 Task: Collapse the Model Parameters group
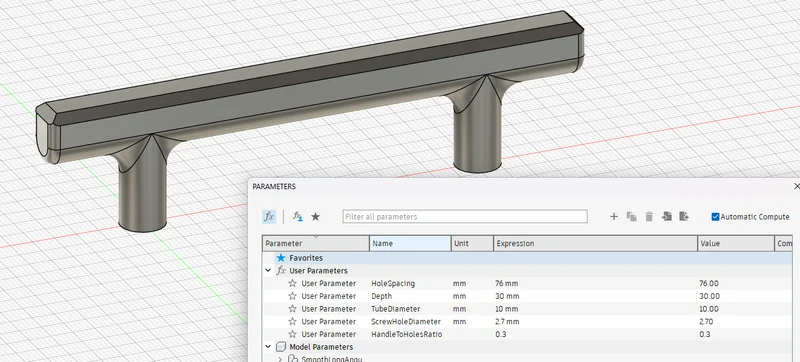click(268, 347)
